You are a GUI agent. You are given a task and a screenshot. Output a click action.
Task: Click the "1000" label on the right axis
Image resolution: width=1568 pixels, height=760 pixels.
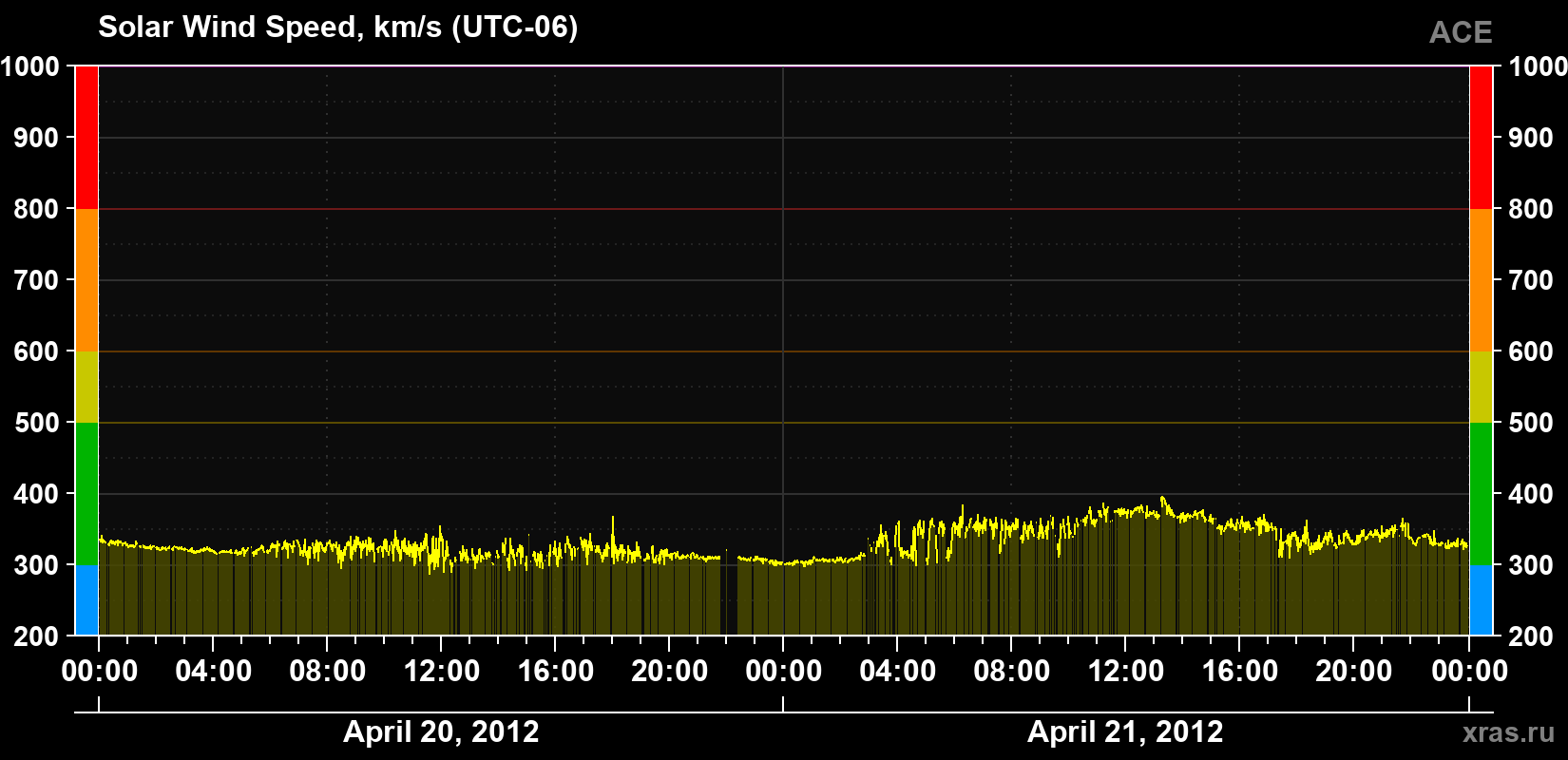tap(1538, 66)
